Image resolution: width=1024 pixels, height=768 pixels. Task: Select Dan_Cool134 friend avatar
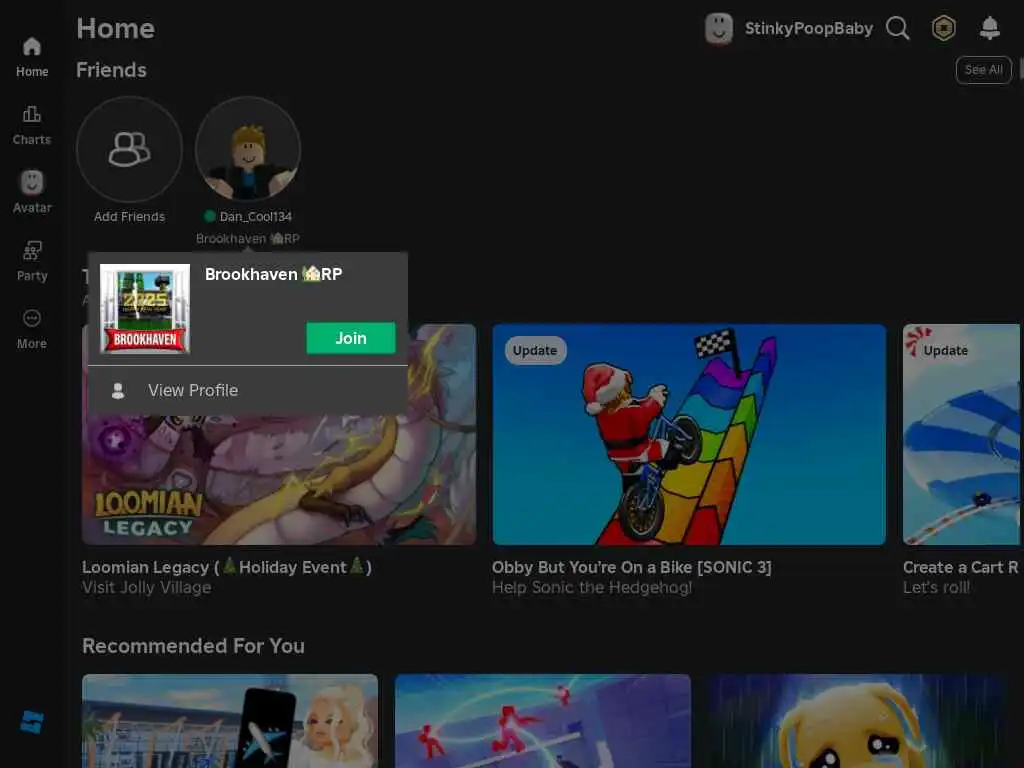[x=248, y=150]
